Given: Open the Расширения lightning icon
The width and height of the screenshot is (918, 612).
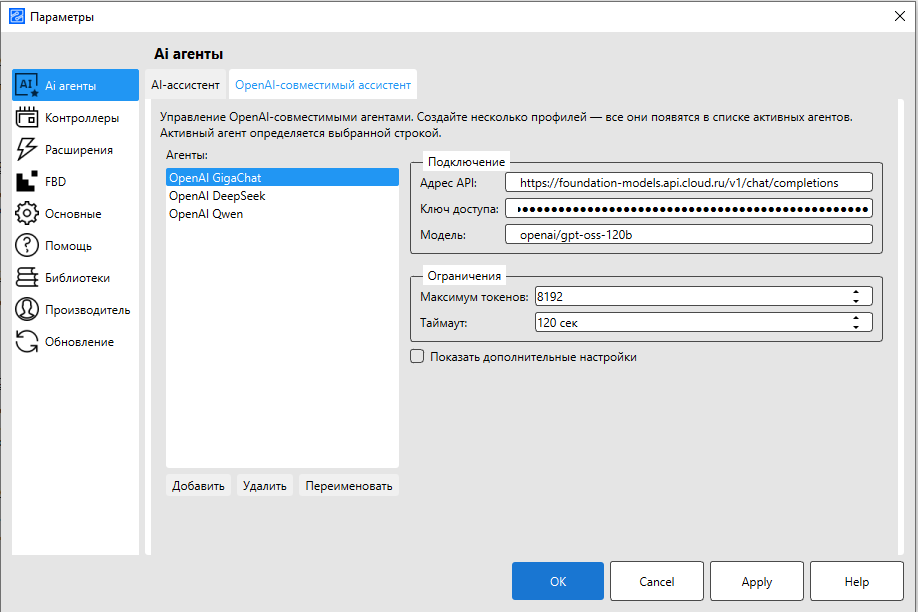Looking at the screenshot, I should (x=26, y=149).
